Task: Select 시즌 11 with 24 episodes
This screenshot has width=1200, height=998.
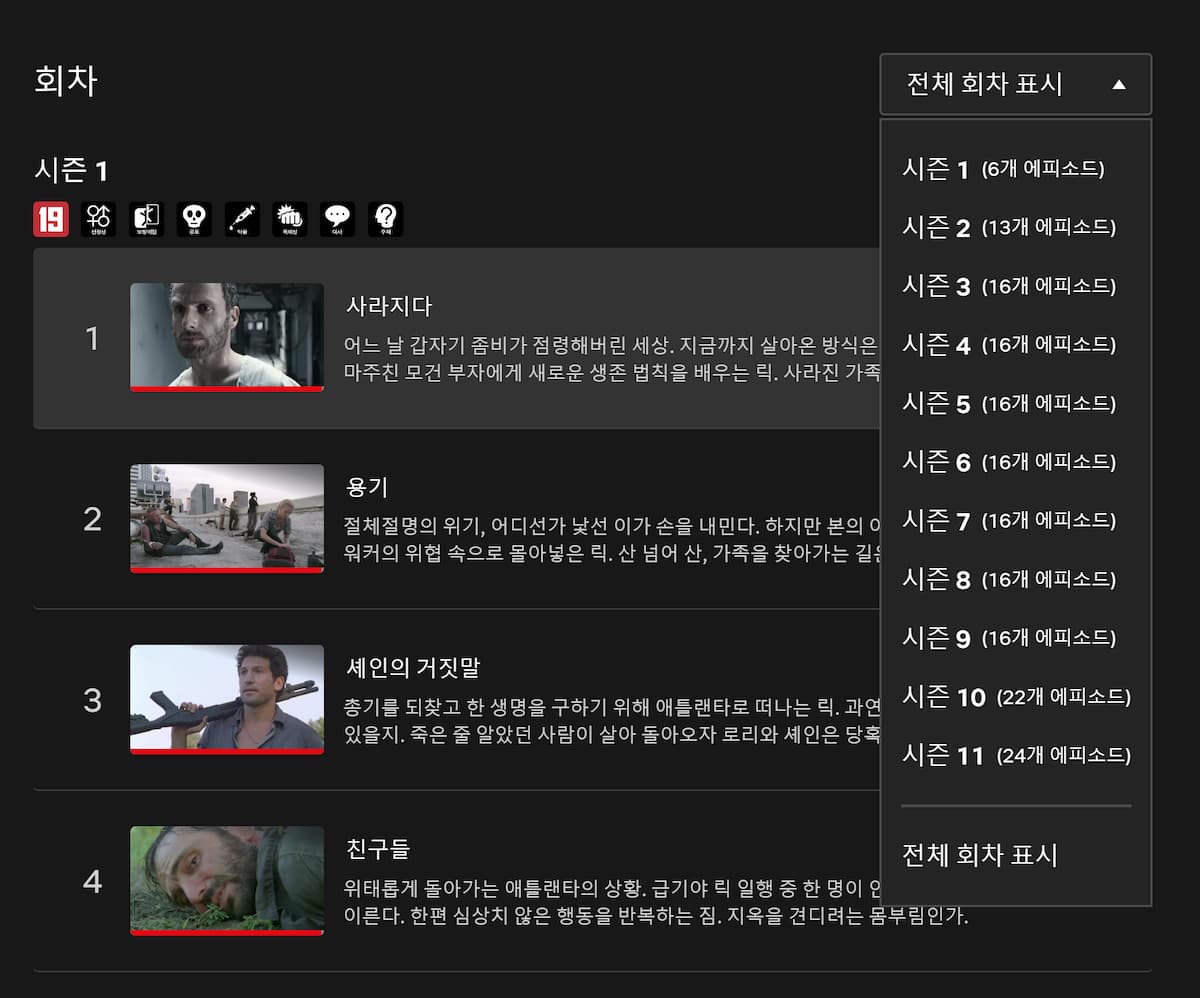Action: tap(1014, 756)
